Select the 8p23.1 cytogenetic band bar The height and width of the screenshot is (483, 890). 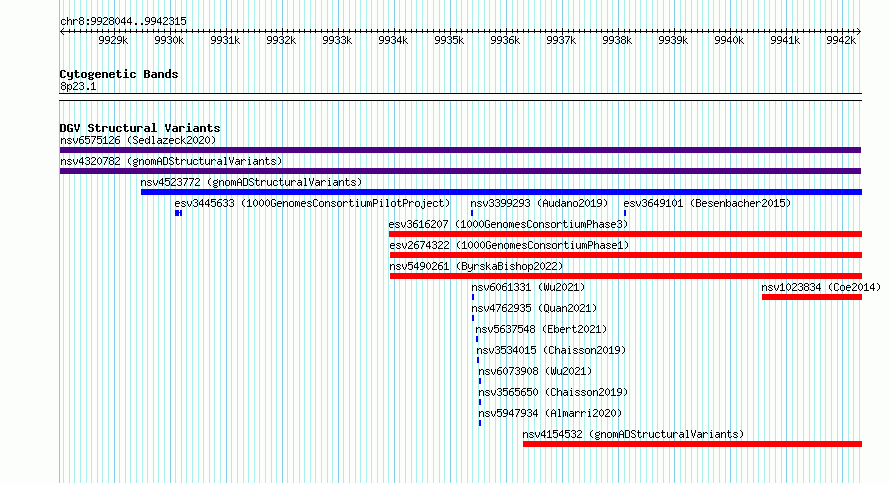(x=460, y=97)
